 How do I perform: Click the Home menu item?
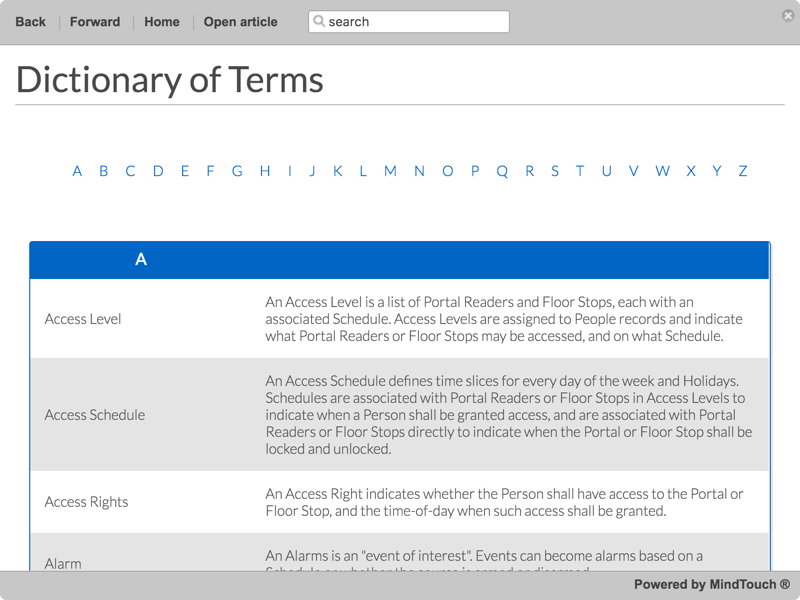point(161,21)
